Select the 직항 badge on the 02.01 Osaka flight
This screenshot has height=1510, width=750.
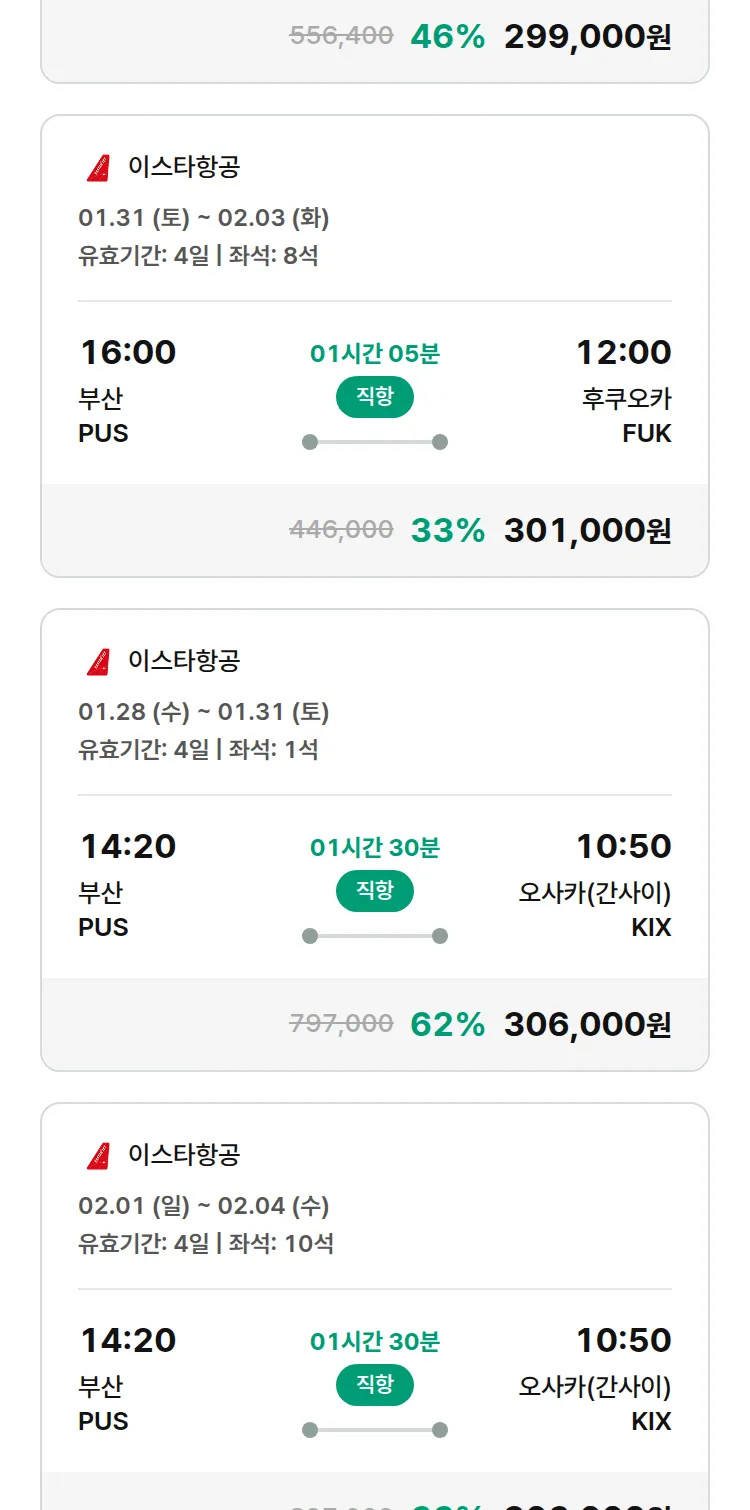point(374,1385)
